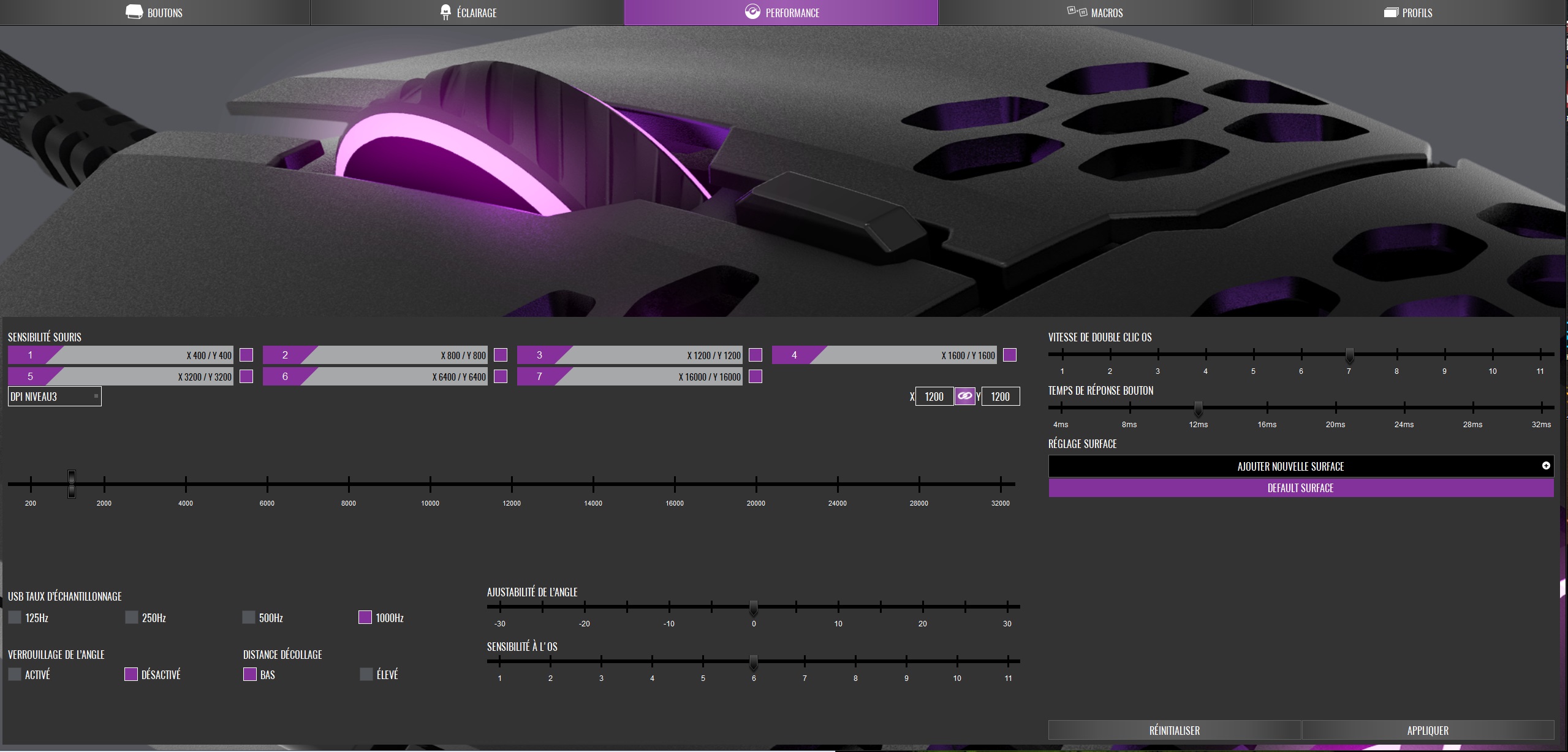Click the purple square next to DPI level 5
This screenshot has height=752, width=1568.
pos(246,376)
